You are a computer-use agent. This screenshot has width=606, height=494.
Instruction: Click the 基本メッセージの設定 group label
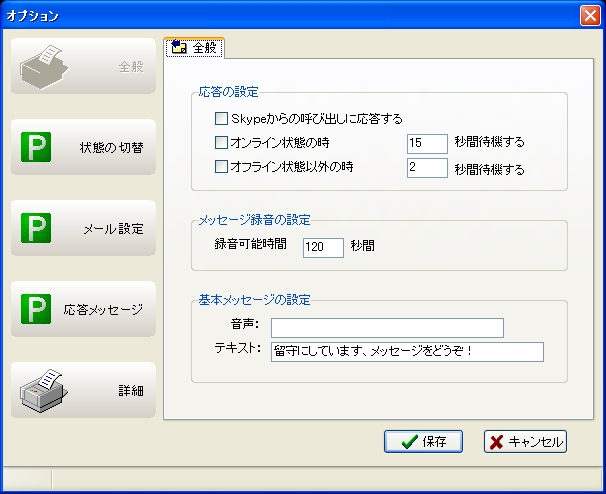point(254,300)
